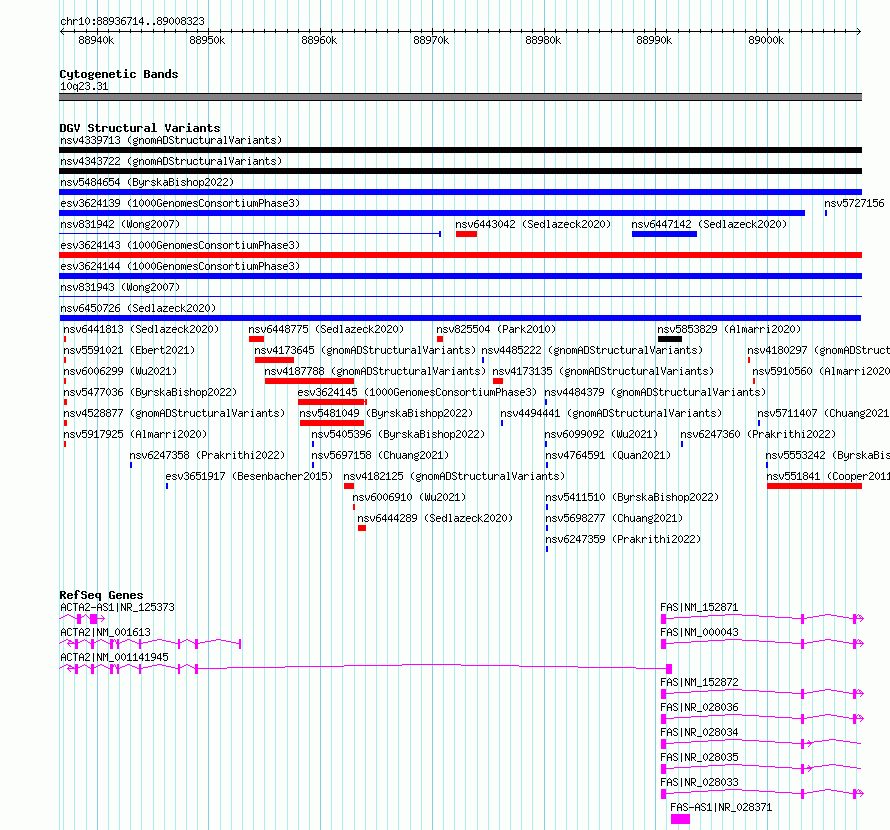Select esv3624143 variant label
The height and width of the screenshot is (830, 890).
[180, 245]
